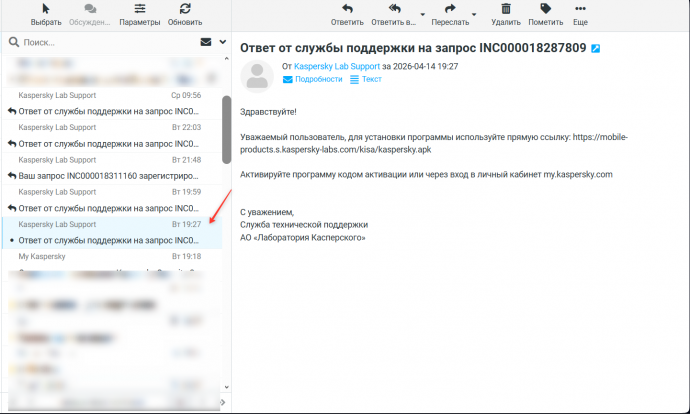690x414 pixels.
Task: Toggle the envelope mail filter
Action: coord(205,43)
